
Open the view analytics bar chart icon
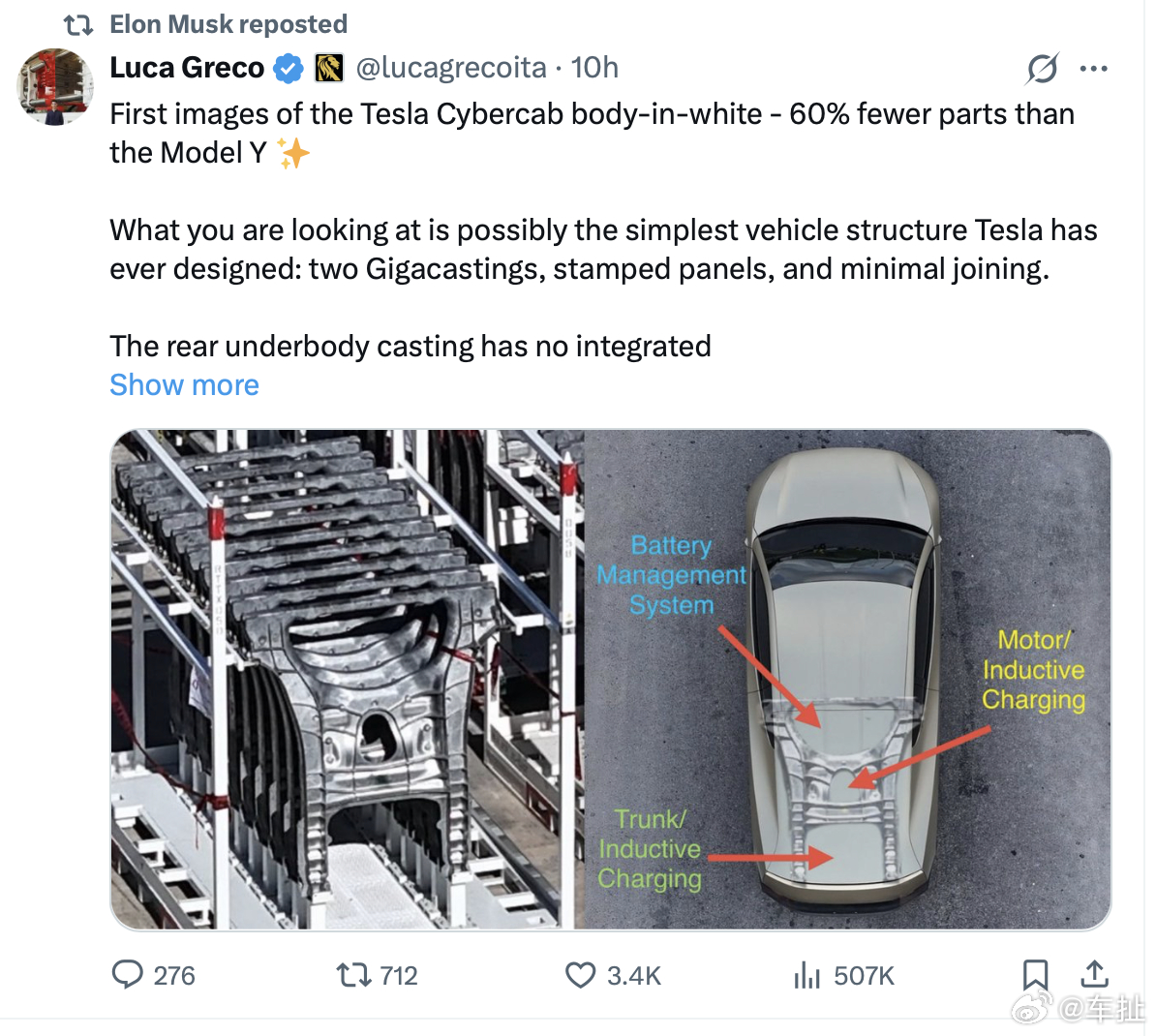[806, 974]
